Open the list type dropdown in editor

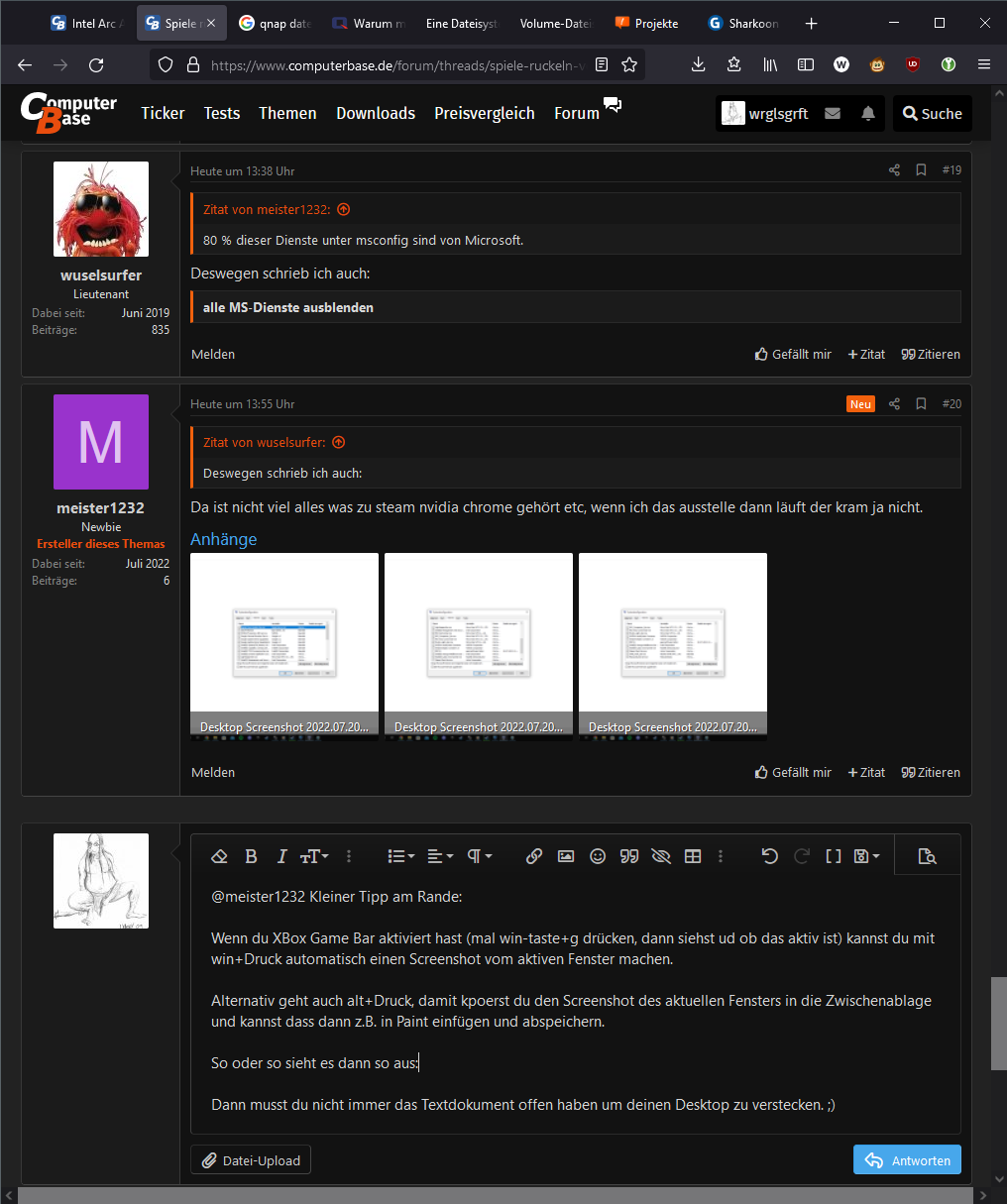(401, 856)
